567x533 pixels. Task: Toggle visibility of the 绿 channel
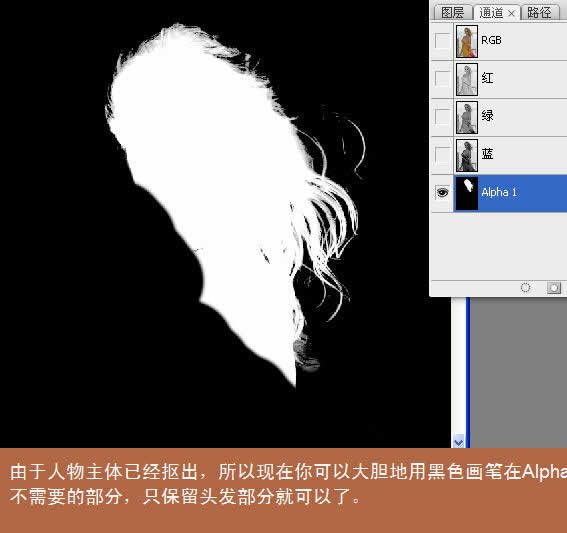pyautogui.click(x=442, y=117)
